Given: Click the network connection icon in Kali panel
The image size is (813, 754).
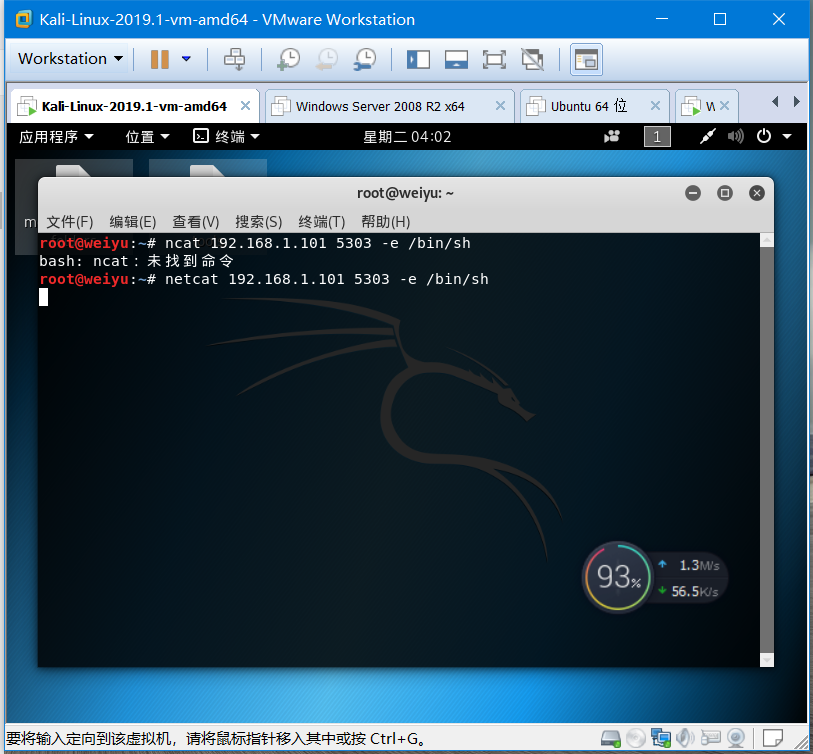Looking at the screenshot, I should [707, 136].
